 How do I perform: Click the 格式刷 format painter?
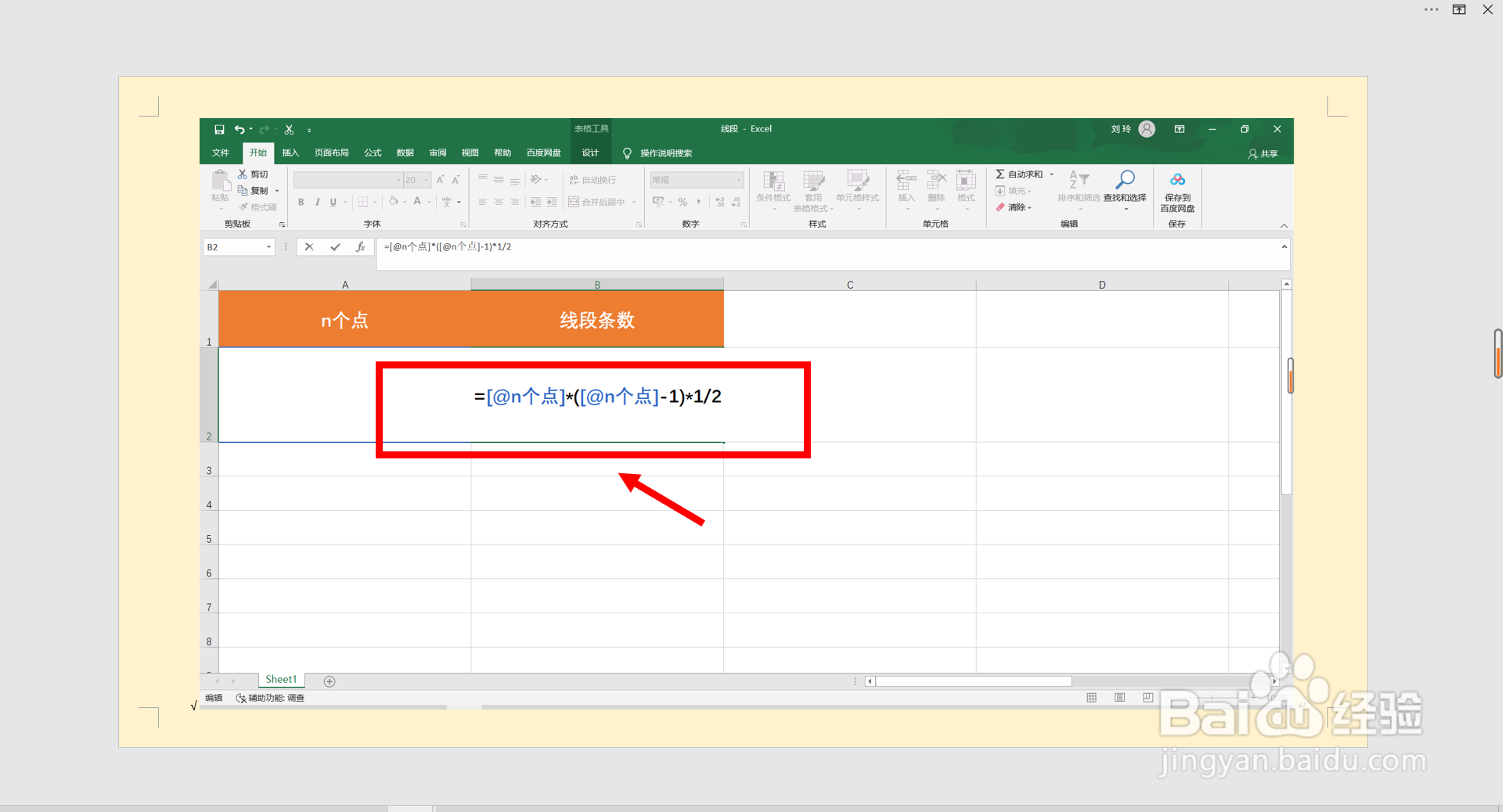[x=258, y=207]
